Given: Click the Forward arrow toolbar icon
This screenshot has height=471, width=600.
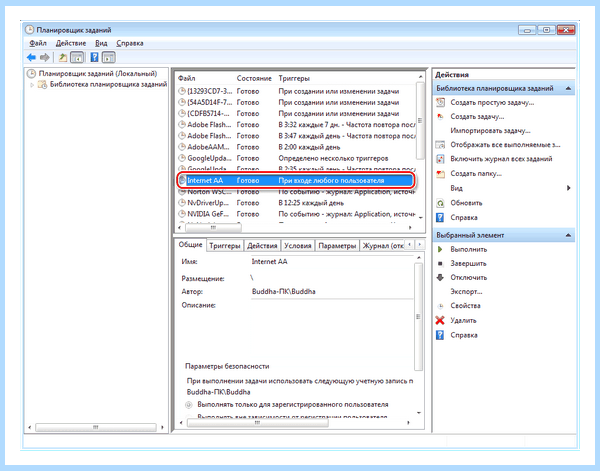Looking at the screenshot, I should tap(45, 58).
